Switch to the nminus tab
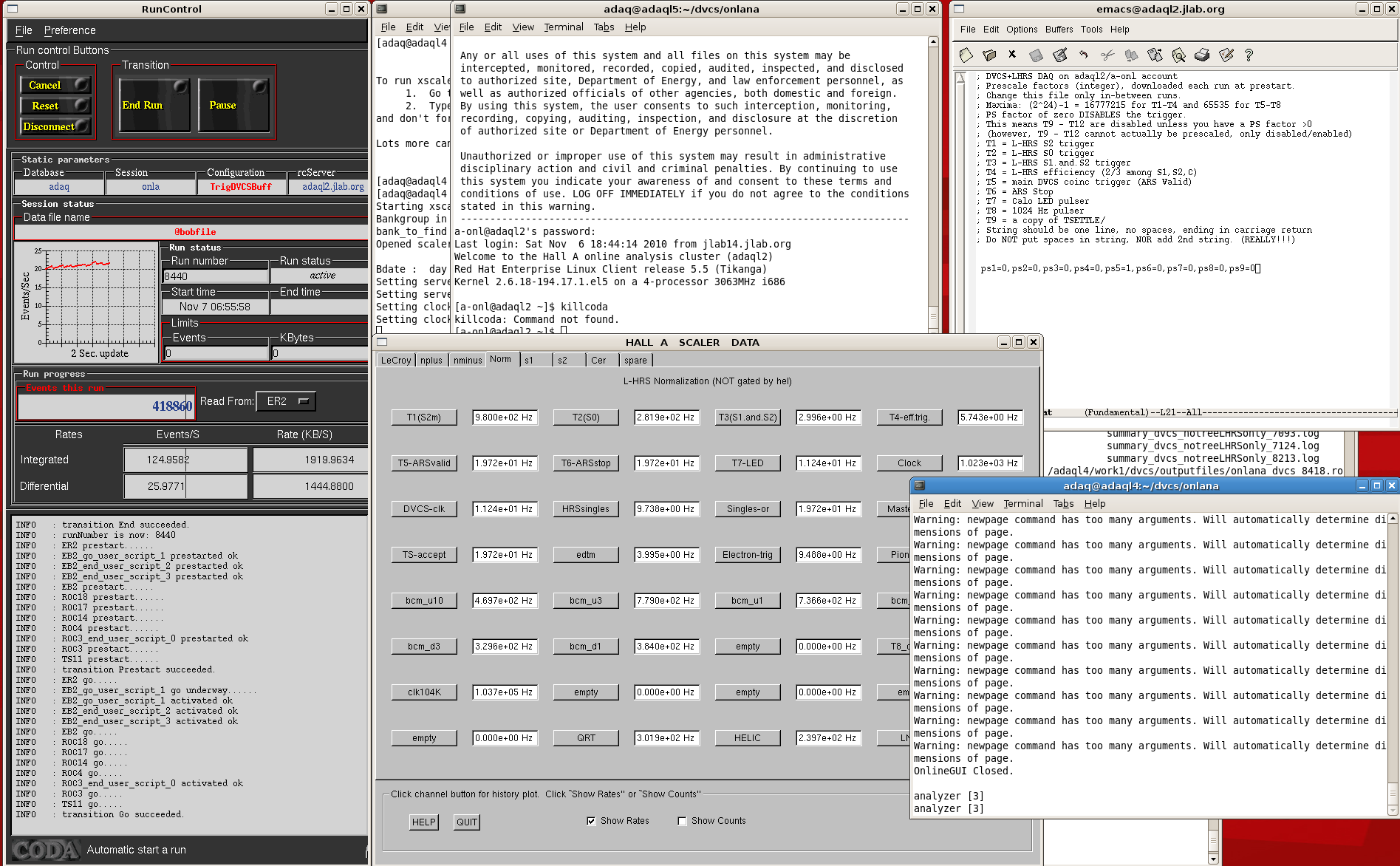The width and height of the screenshot is (1400, 866). click(468, 361)
